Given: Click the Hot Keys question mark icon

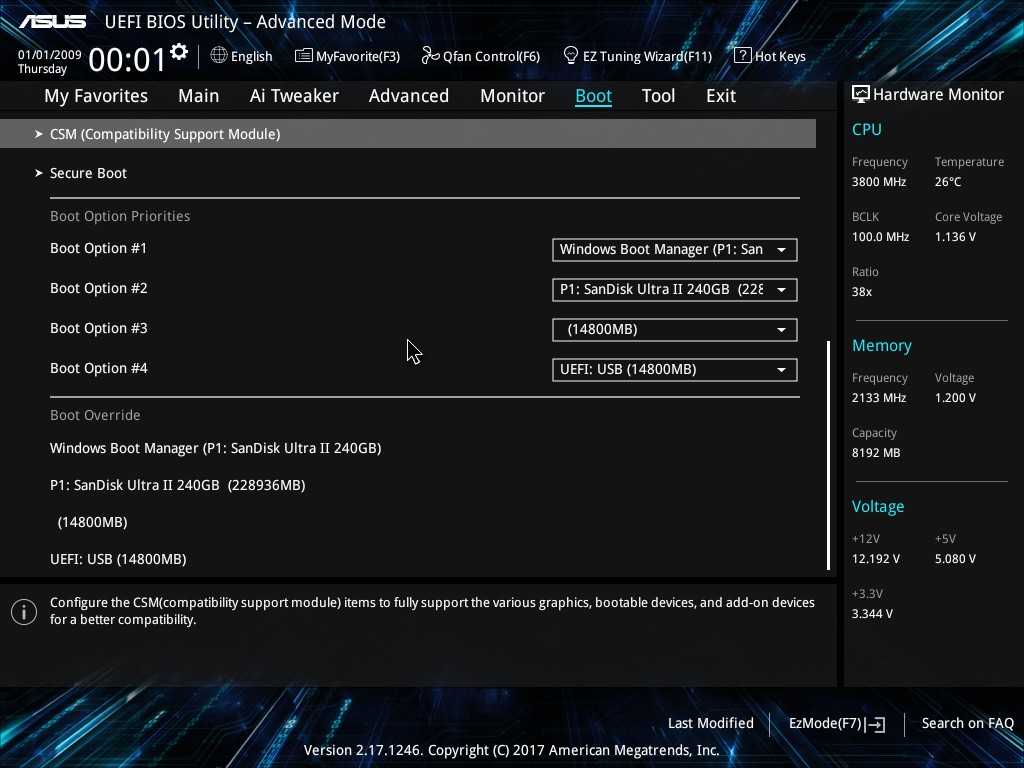Looking at the screenshot, I should click(743, 56).
